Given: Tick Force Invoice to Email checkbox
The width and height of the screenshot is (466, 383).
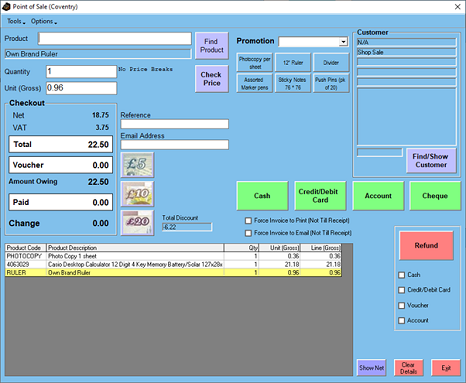Looking at the screenshot, I should point(248,233).
